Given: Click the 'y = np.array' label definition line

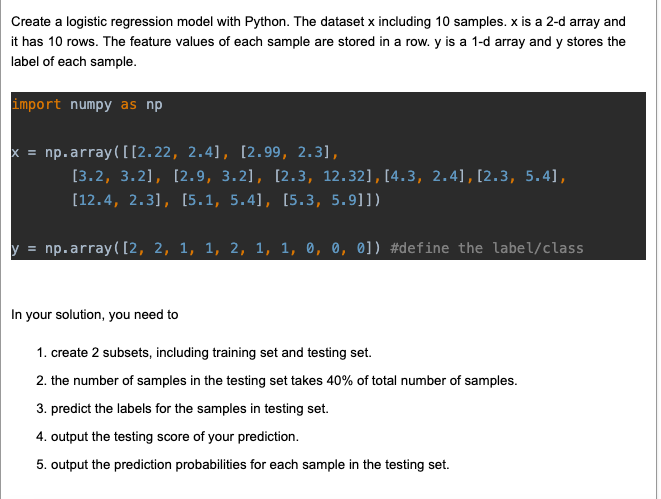Looking at the screenshot, I should [297, 248].
